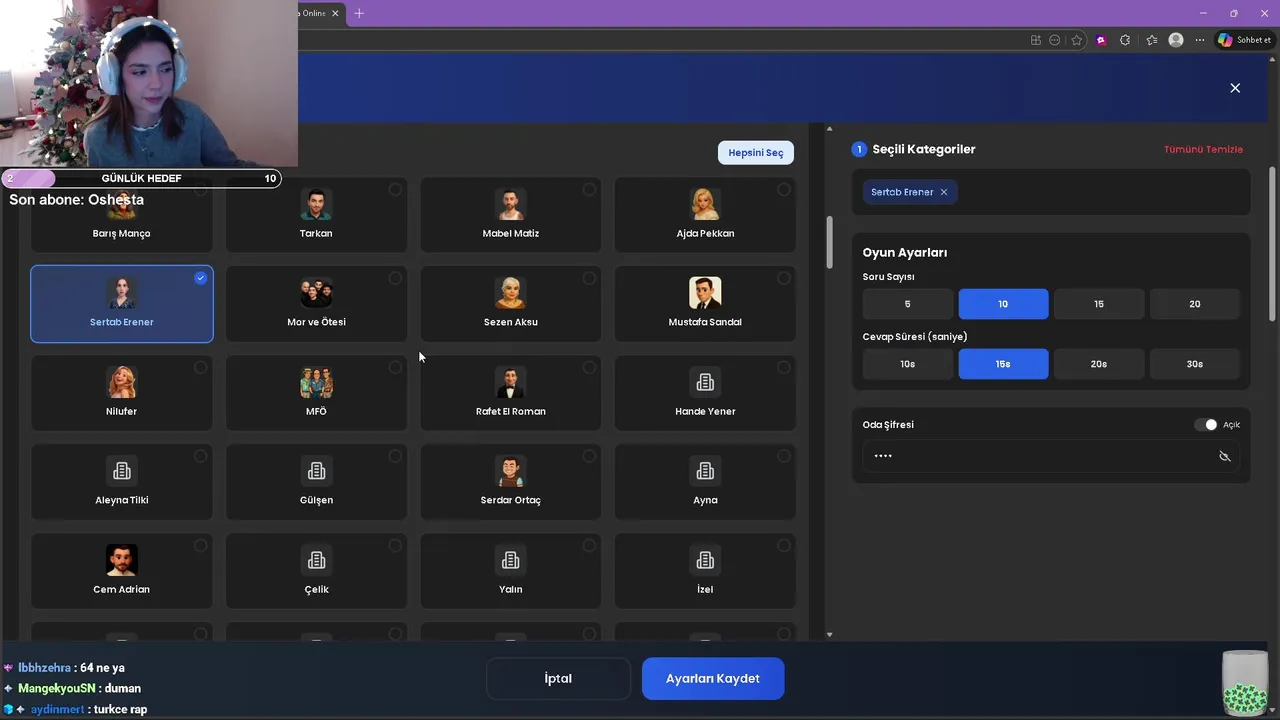Set answer time to 15s
The image size is (1280, 720).
click(1003, 364)
